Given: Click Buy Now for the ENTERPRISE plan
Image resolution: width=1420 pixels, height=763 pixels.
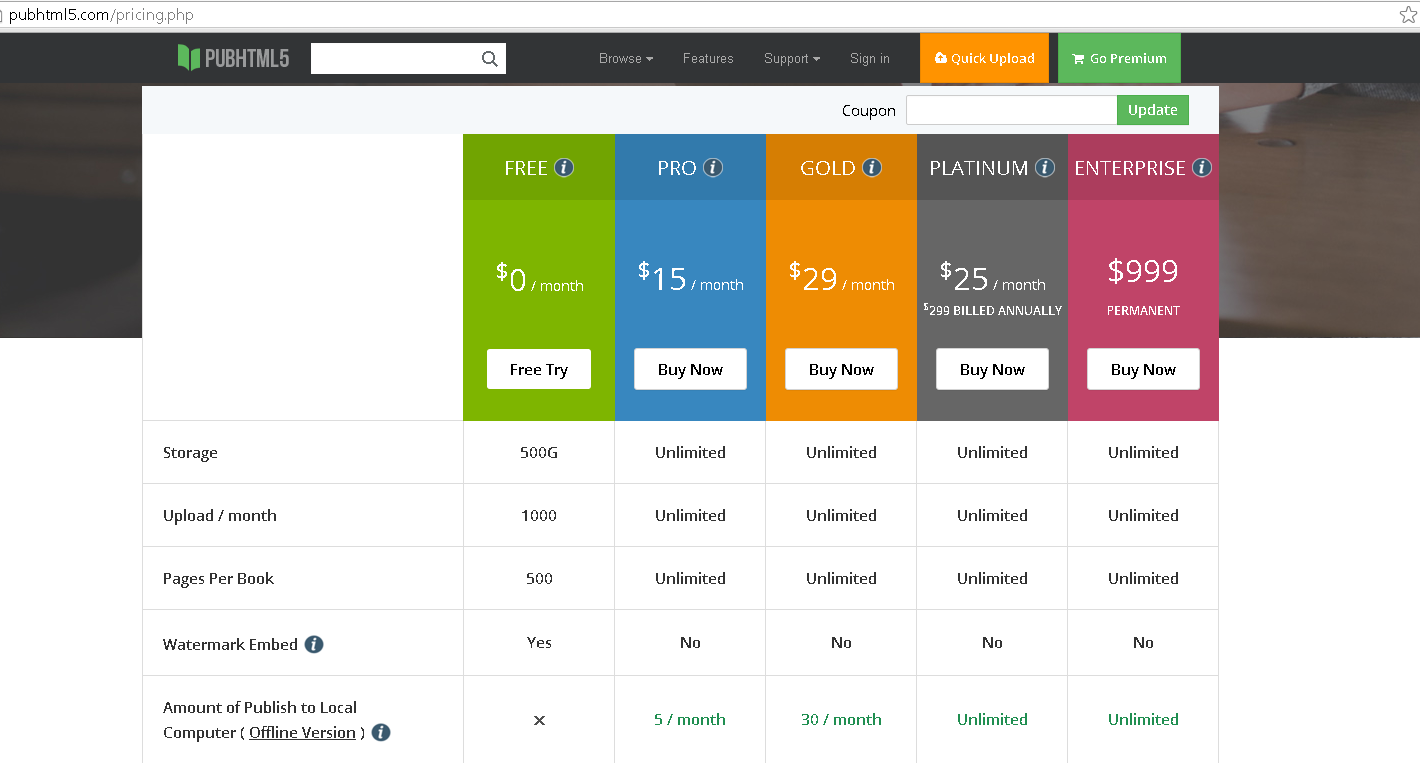Looking at the screenshot, I should (x=1143, y=369).
